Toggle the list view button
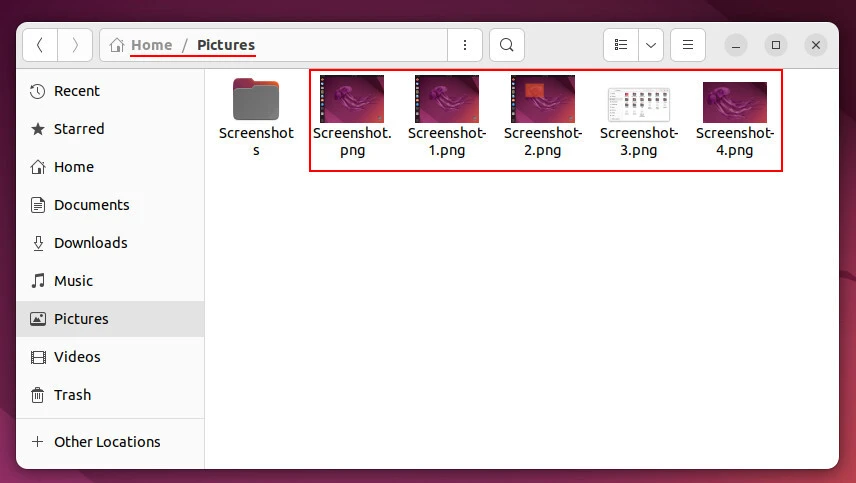Image resolution: width=856 pixels, height=483 pixels. (621, 45)
